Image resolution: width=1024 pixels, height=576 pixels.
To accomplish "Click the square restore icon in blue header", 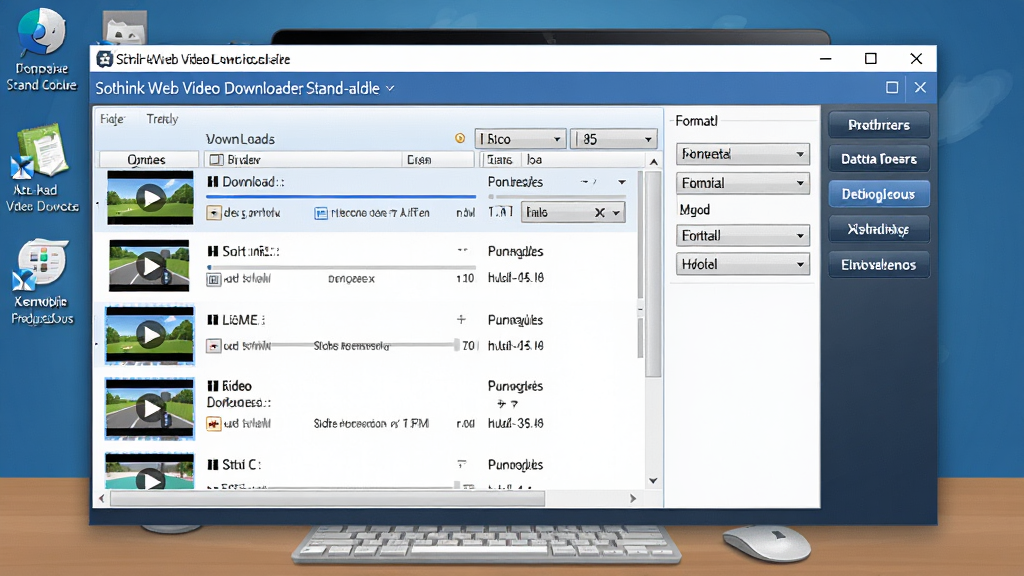I will point(892,88).
